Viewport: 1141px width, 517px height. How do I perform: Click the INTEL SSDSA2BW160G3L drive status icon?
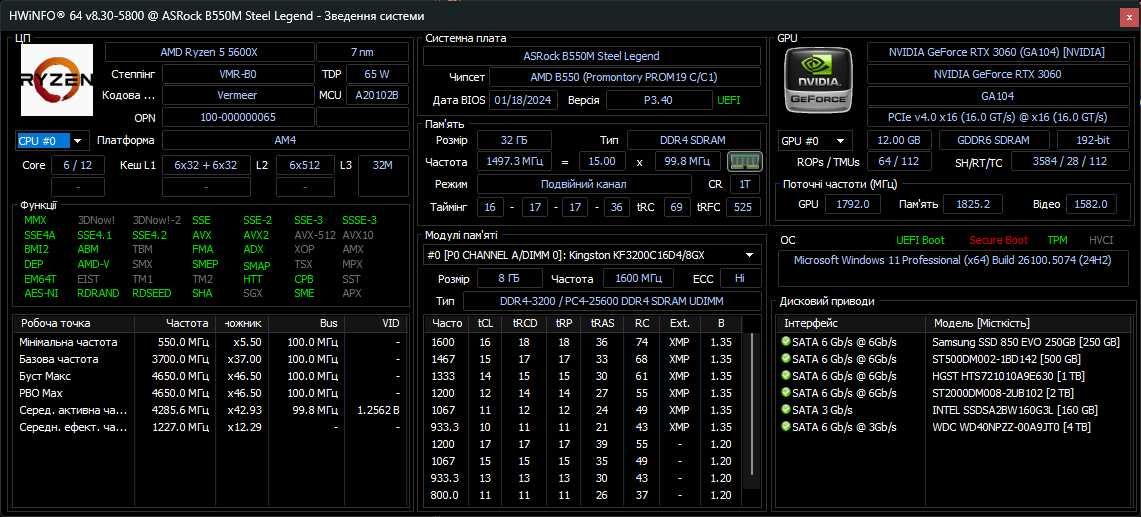[x=785, y=409]
